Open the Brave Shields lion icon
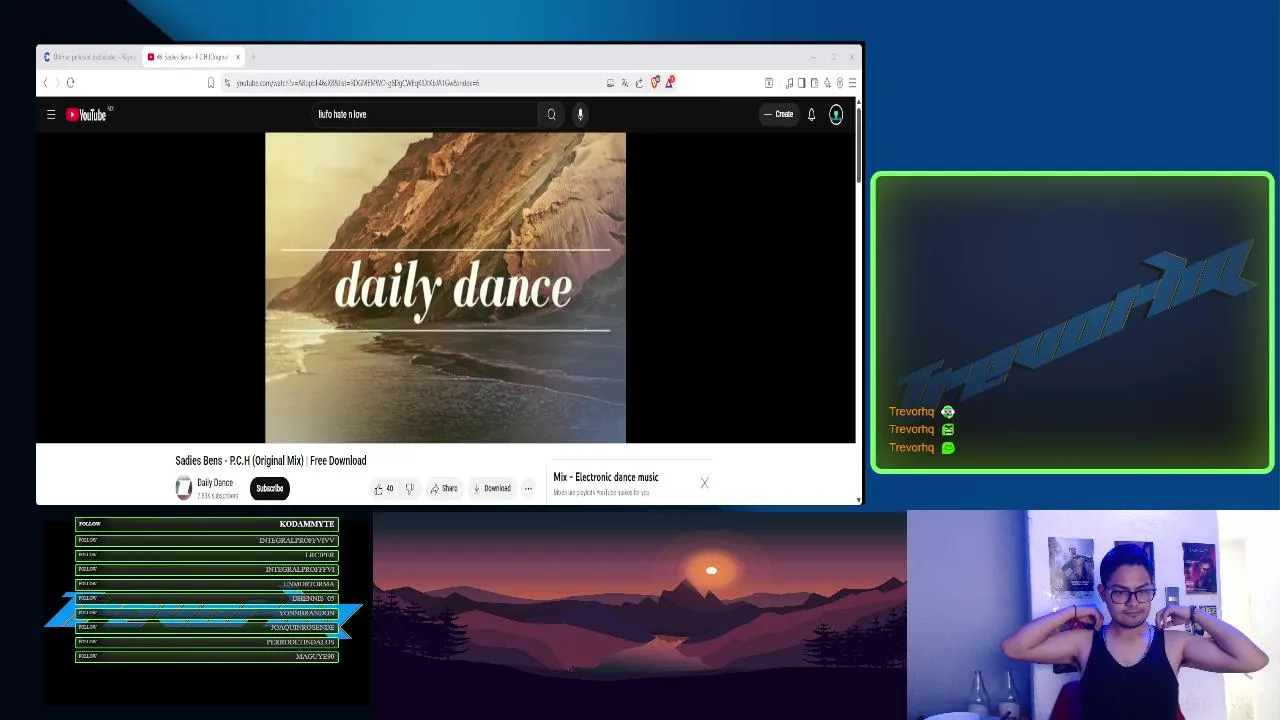1280x720 pixels. pos(655,83)
